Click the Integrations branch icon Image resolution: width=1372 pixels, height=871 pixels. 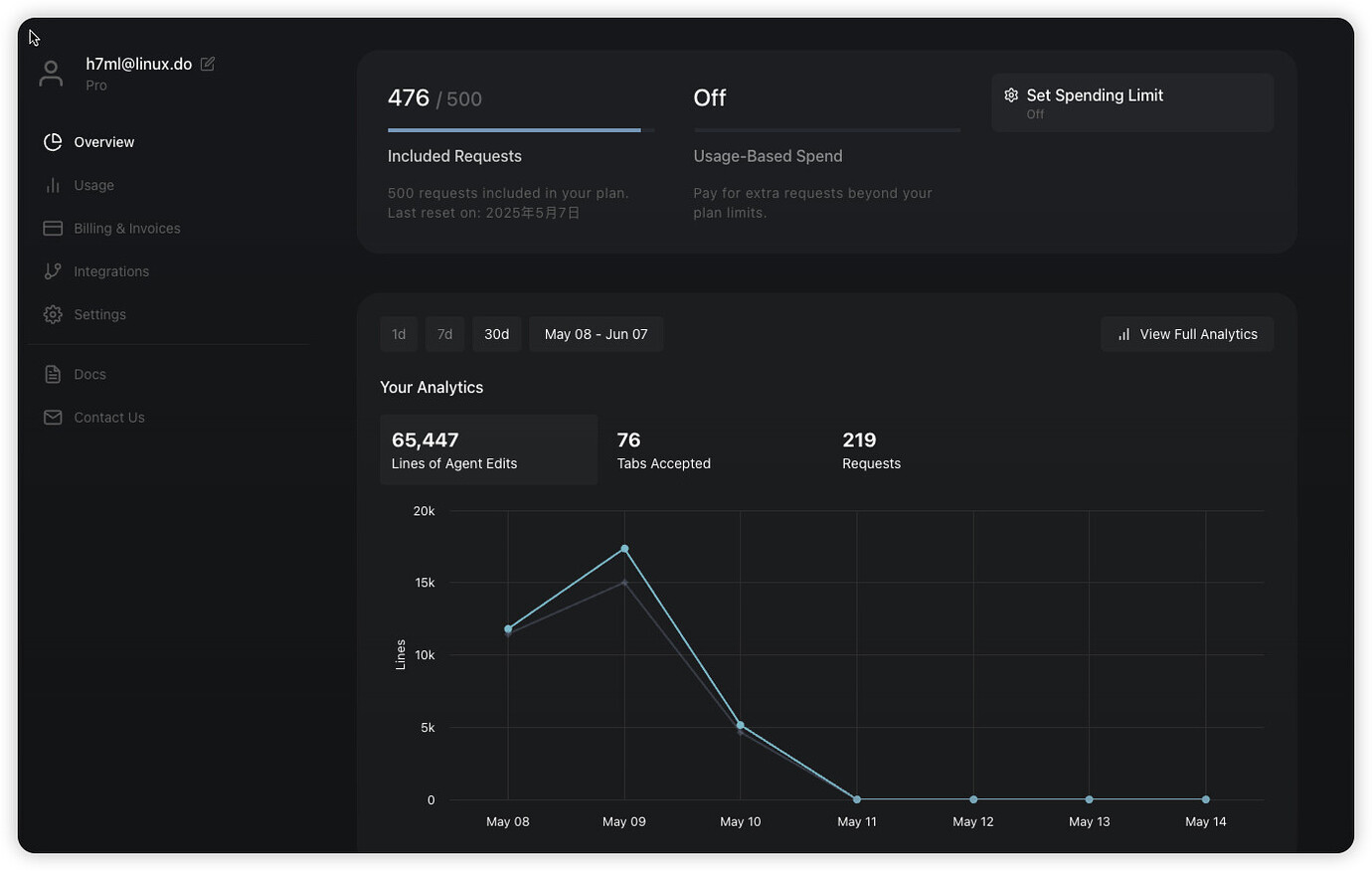point(53,271)
